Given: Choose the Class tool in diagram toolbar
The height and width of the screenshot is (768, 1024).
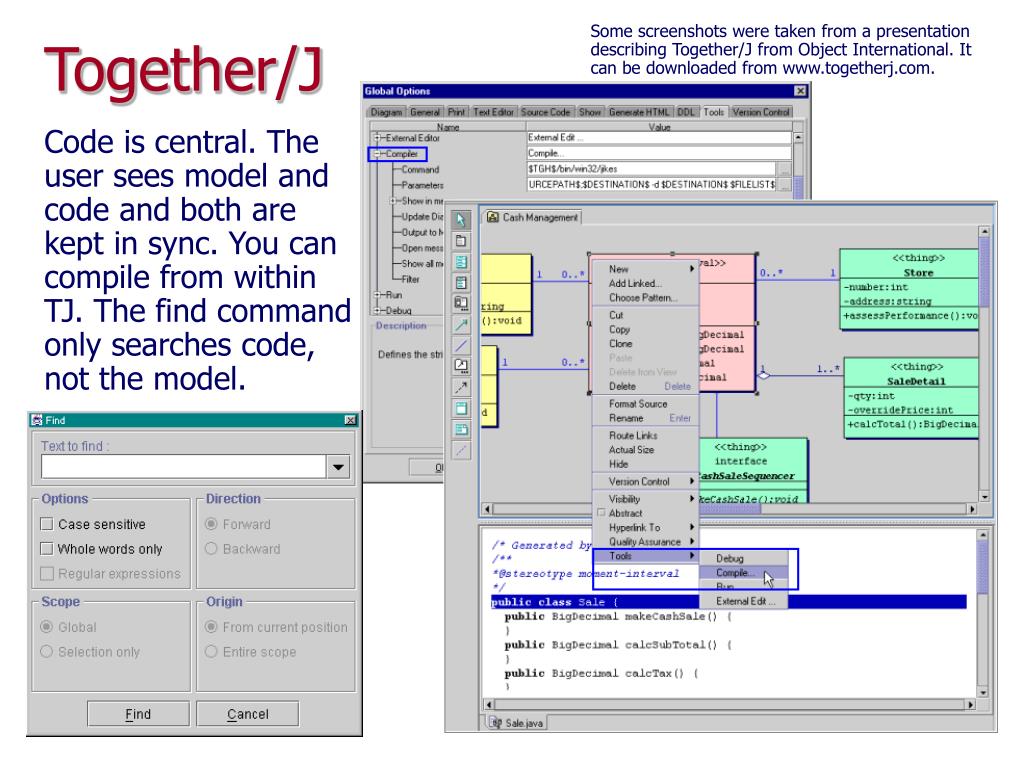Looking at the screenshot, I should click(461, 262).
